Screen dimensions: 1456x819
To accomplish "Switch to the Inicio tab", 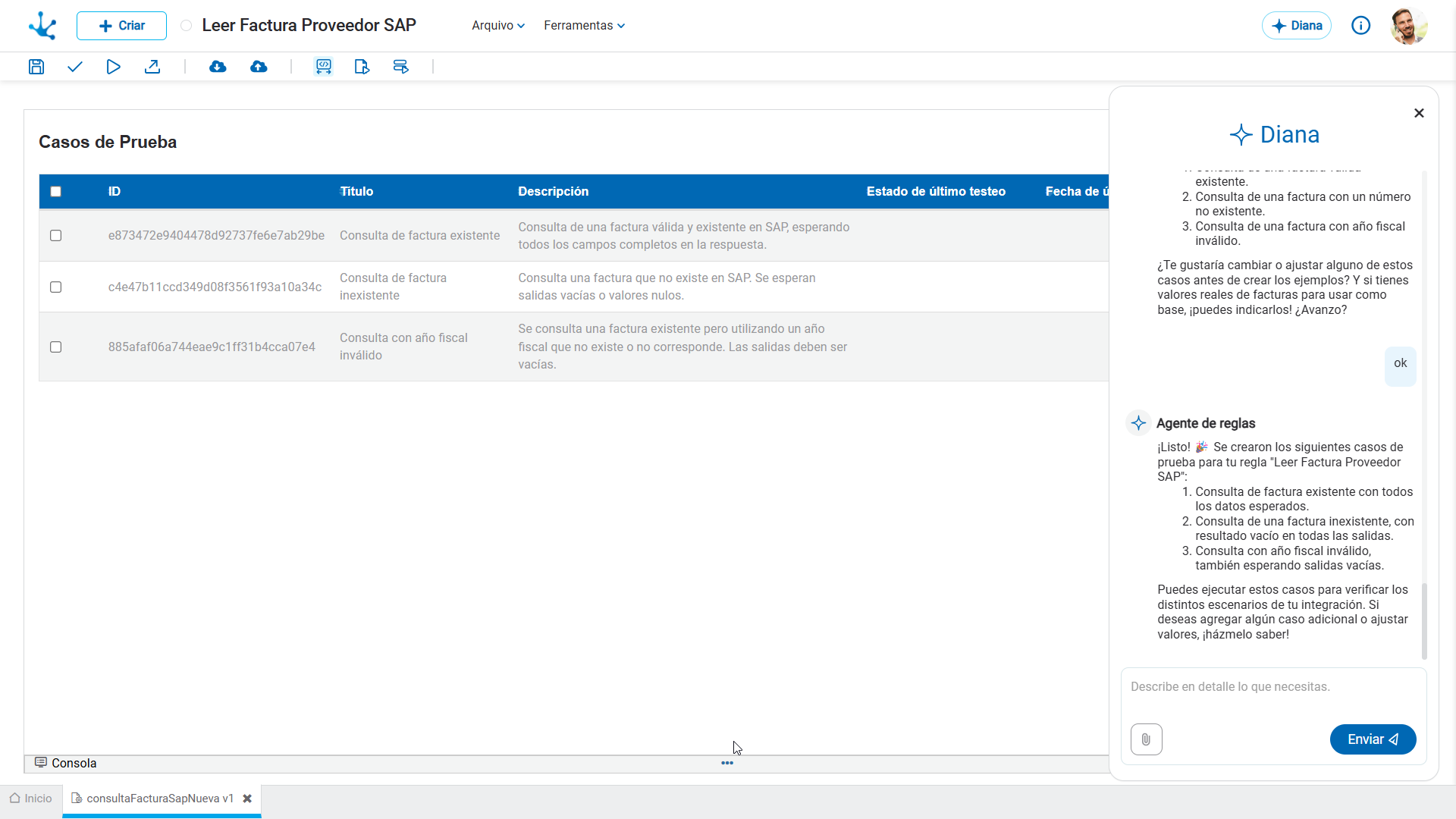I will [x=31, y=799].
